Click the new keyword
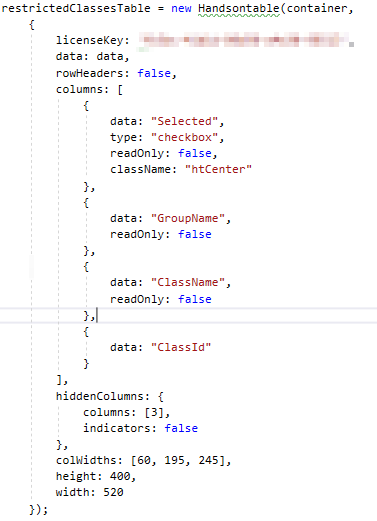Image resolution: width=377 pixels, height=521 pixels. pyautogui.click(x=181, y=8)
